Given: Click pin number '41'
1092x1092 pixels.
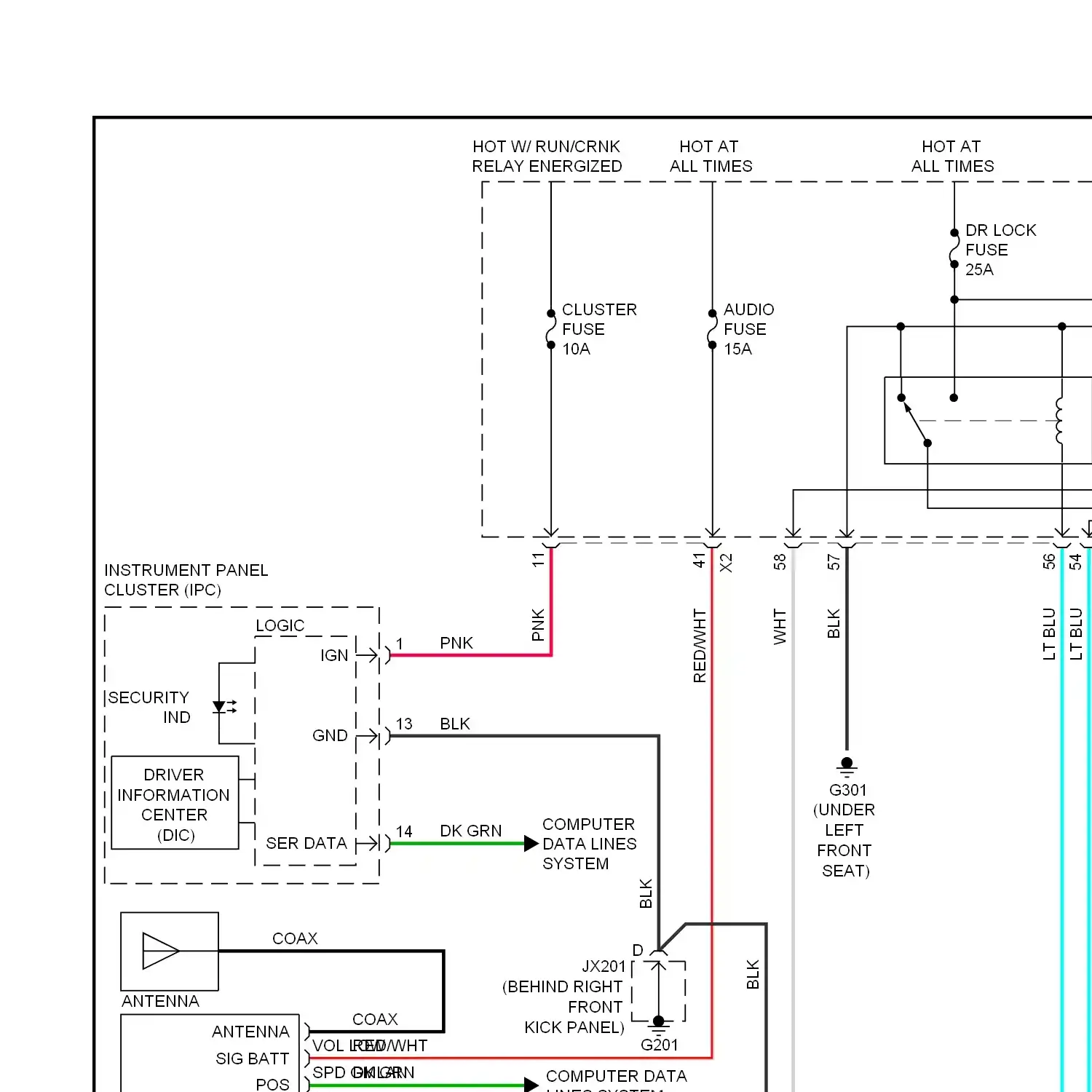Looking at the screenshot, I should [x=699, y=560].
